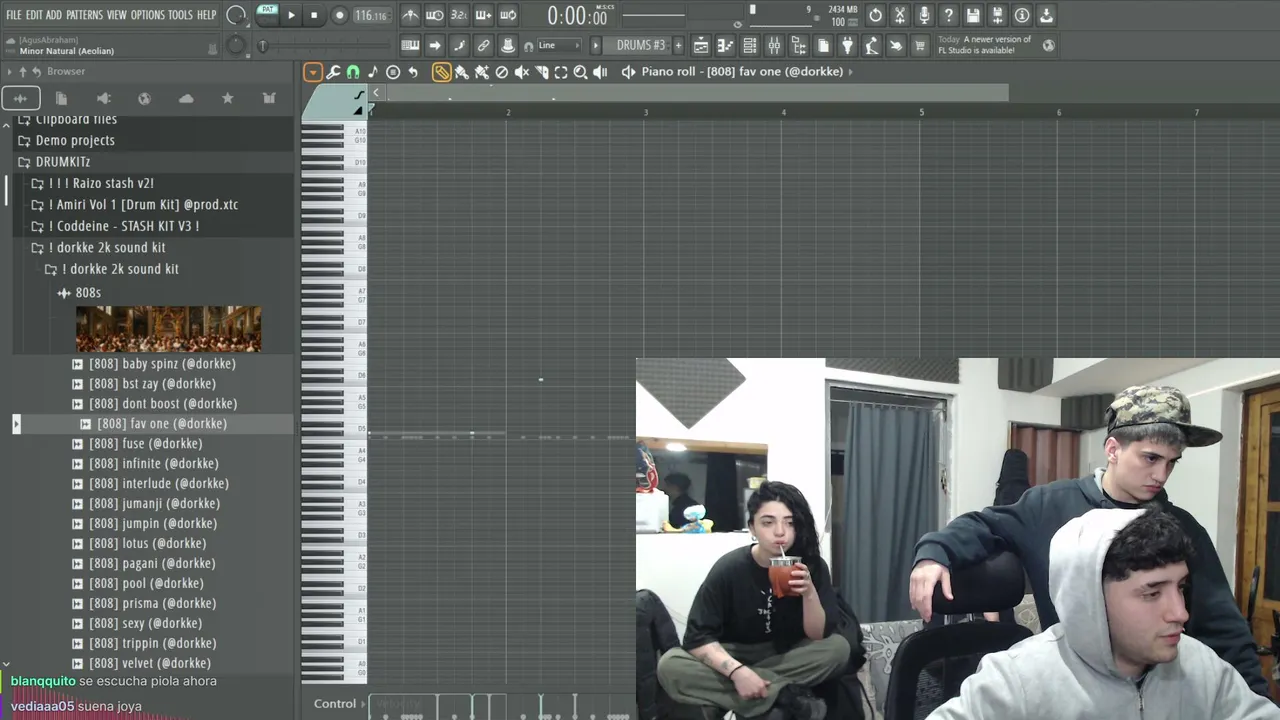Toggle the recording countdown button
The width and height of the screenshot is (1280, 720).
pyautogui.click(x=459, y=15)
